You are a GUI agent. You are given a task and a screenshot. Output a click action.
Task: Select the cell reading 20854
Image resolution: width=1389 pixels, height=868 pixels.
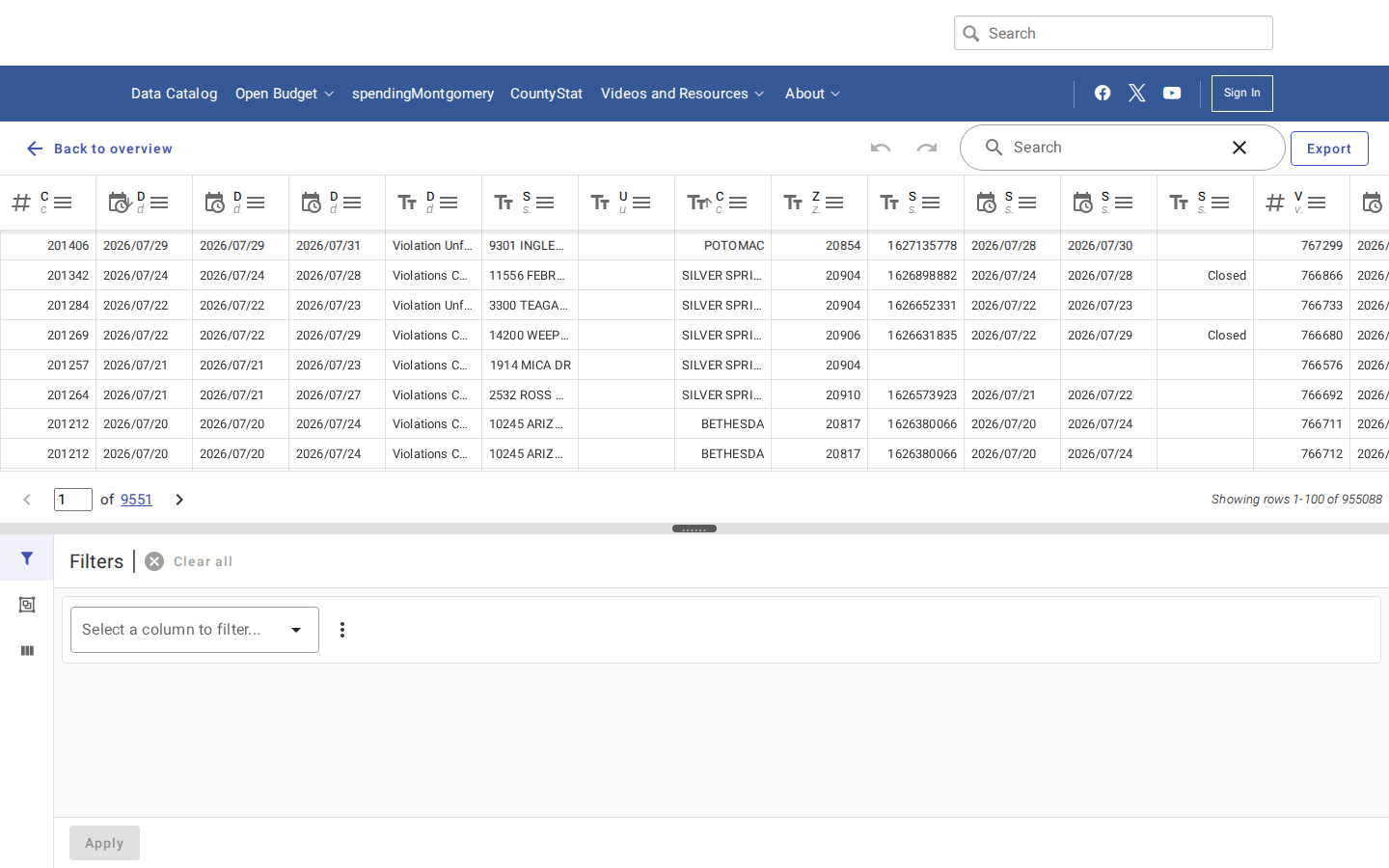820,245
